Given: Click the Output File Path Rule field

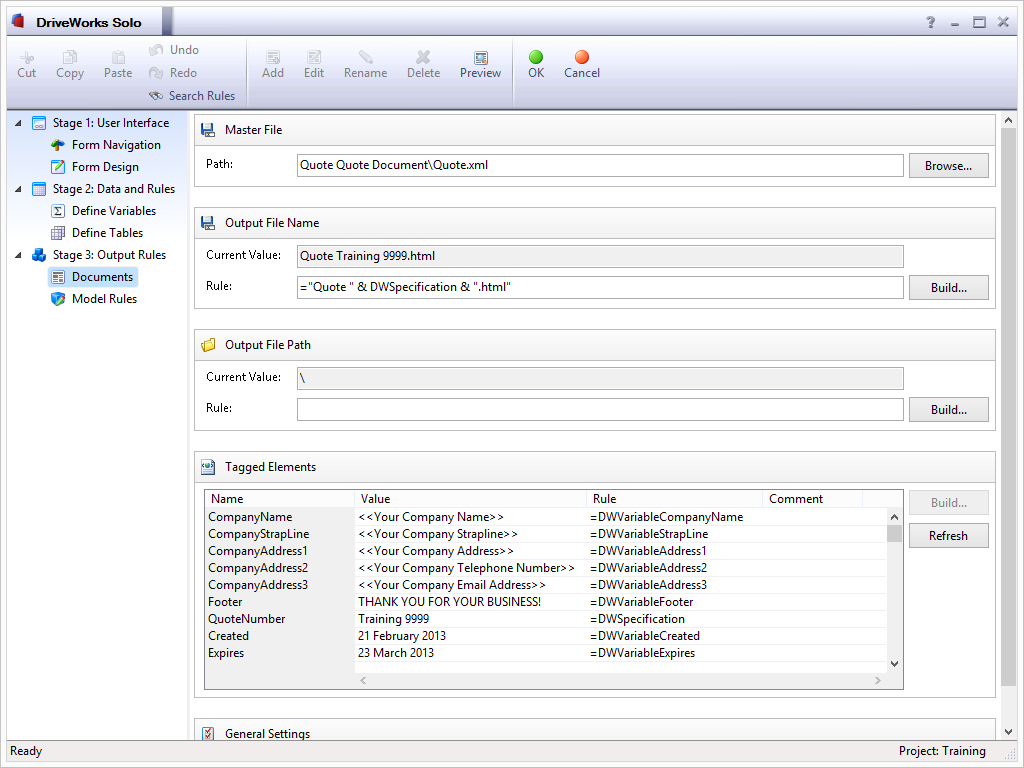Looking at the screenshot, I should (600, 409).
